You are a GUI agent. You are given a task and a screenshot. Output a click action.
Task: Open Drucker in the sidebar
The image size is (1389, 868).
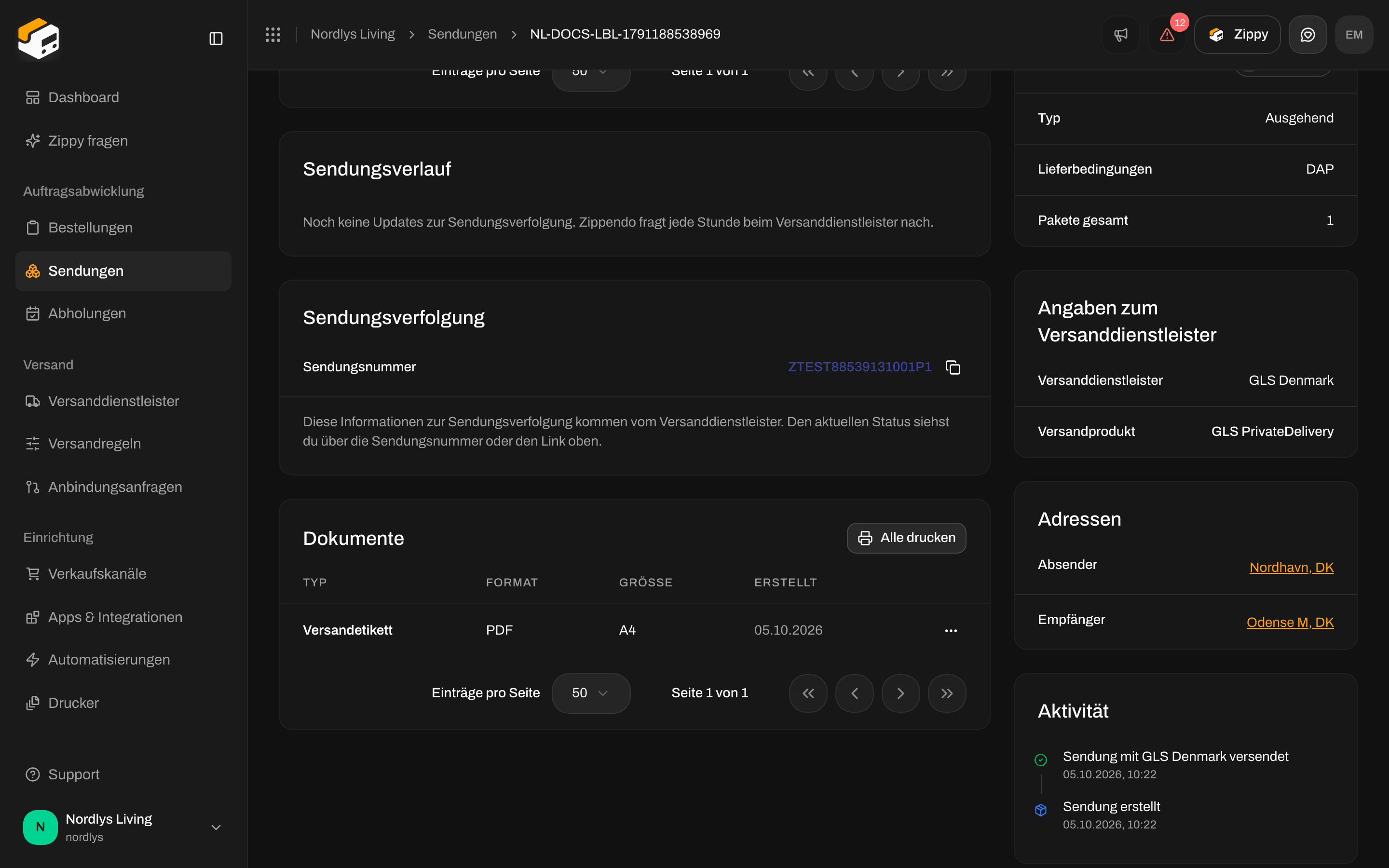(123, 703)
